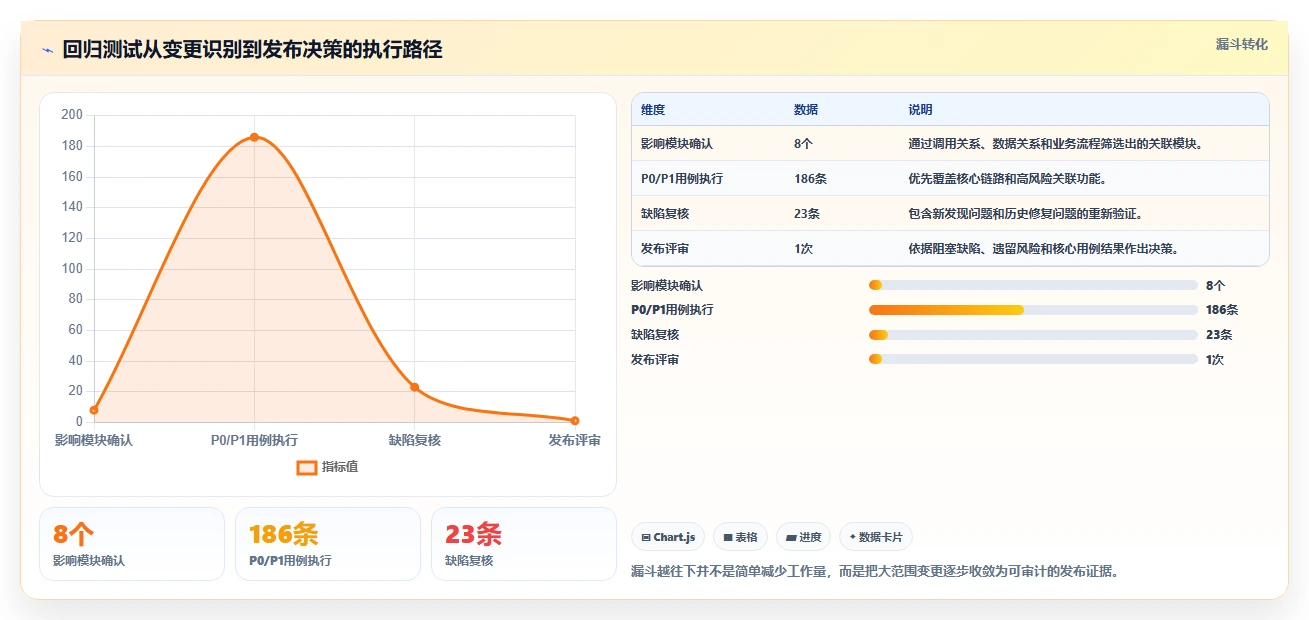
Task: Click the 186条 value beside the progress bar
Action: 1222,310
